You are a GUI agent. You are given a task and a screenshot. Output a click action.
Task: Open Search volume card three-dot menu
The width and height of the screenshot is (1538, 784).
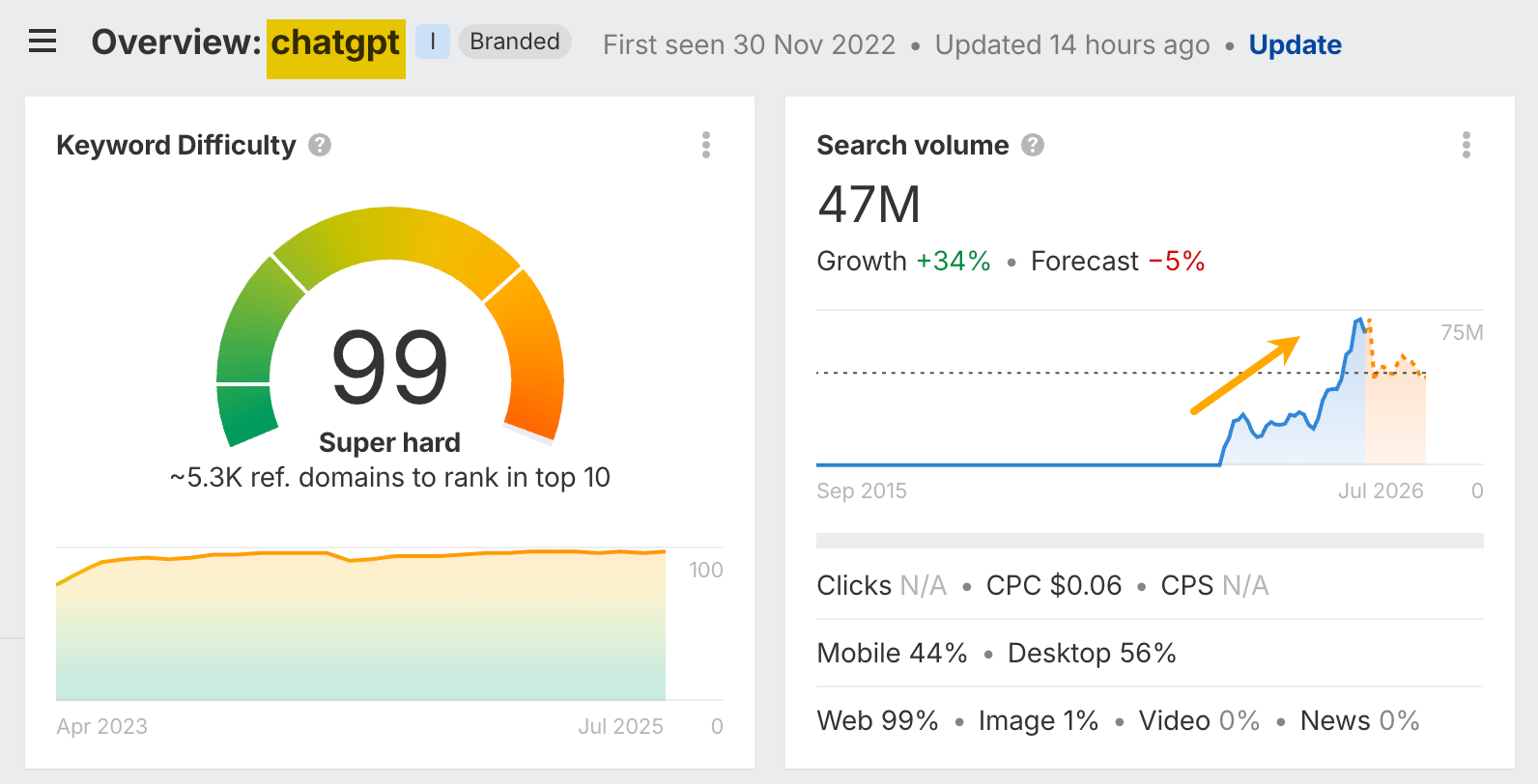1466,145
